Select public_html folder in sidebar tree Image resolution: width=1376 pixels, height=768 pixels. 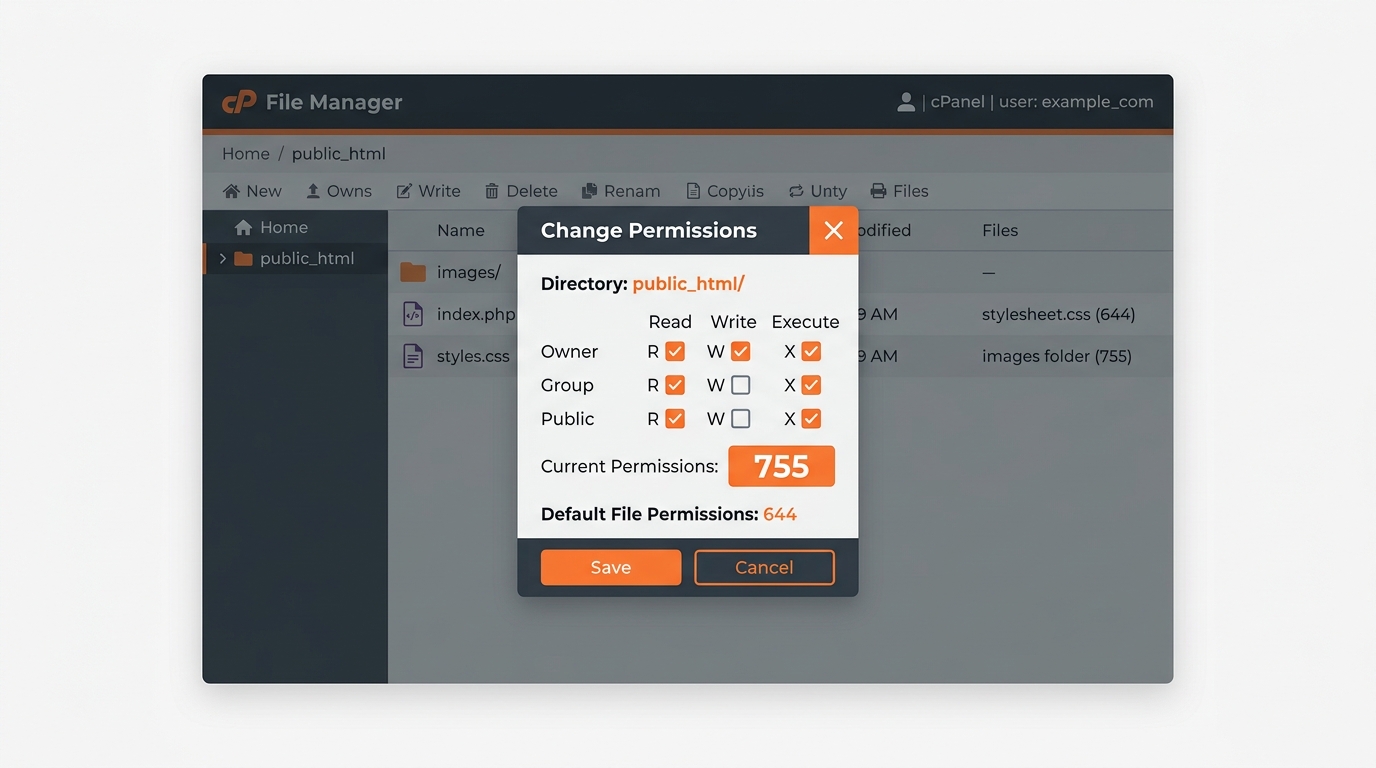295,258
